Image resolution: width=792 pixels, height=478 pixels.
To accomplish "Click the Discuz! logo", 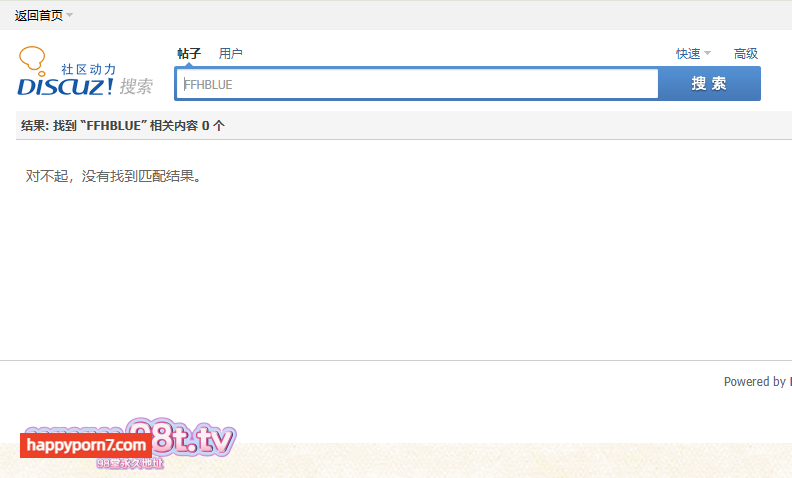I will [65, 86].
